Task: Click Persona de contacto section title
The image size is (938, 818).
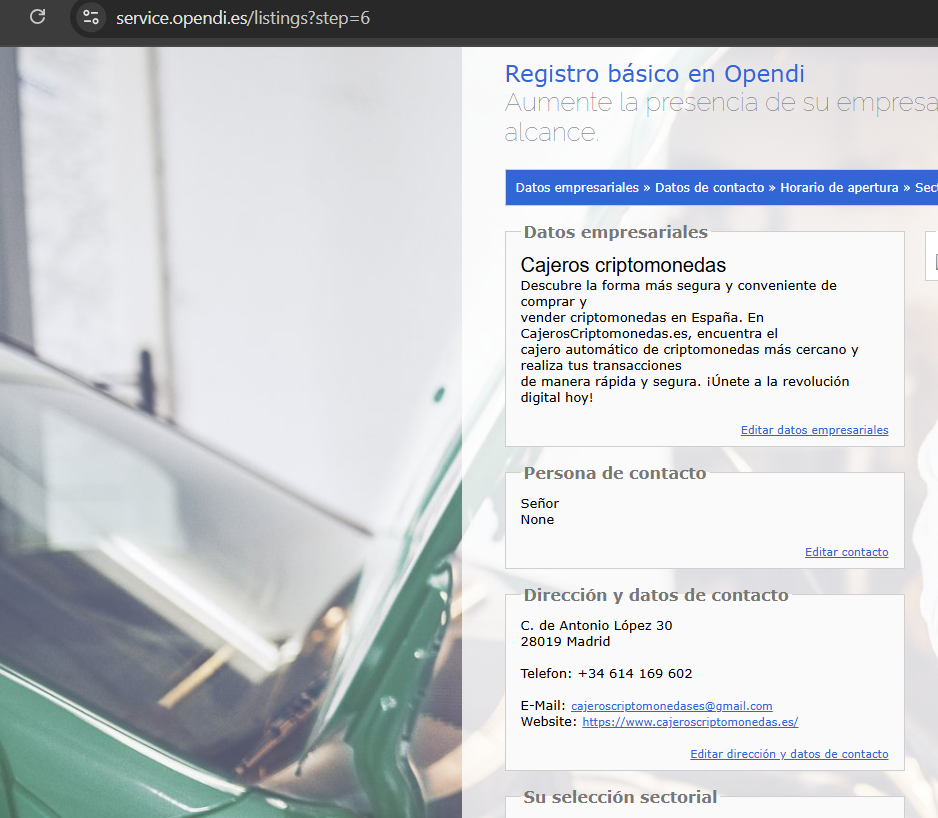Action: pos(614,473)
